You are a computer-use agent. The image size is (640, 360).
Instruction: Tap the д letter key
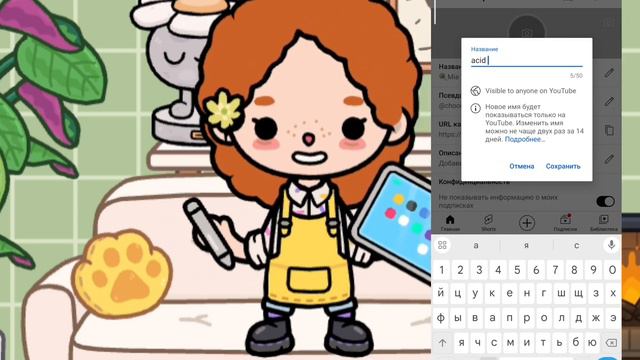(579, 317)
